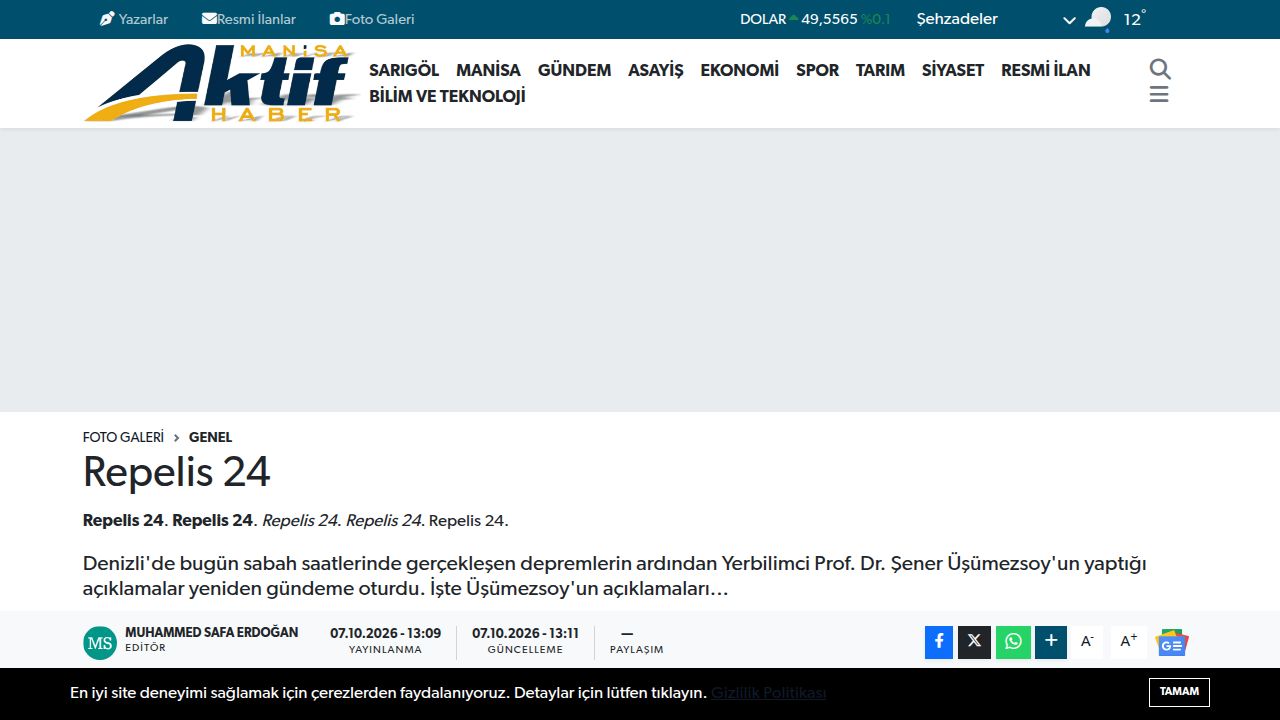Click the Manisa Aktif Haber logo
Screen dimensions: 1280x720
[221, 84]
